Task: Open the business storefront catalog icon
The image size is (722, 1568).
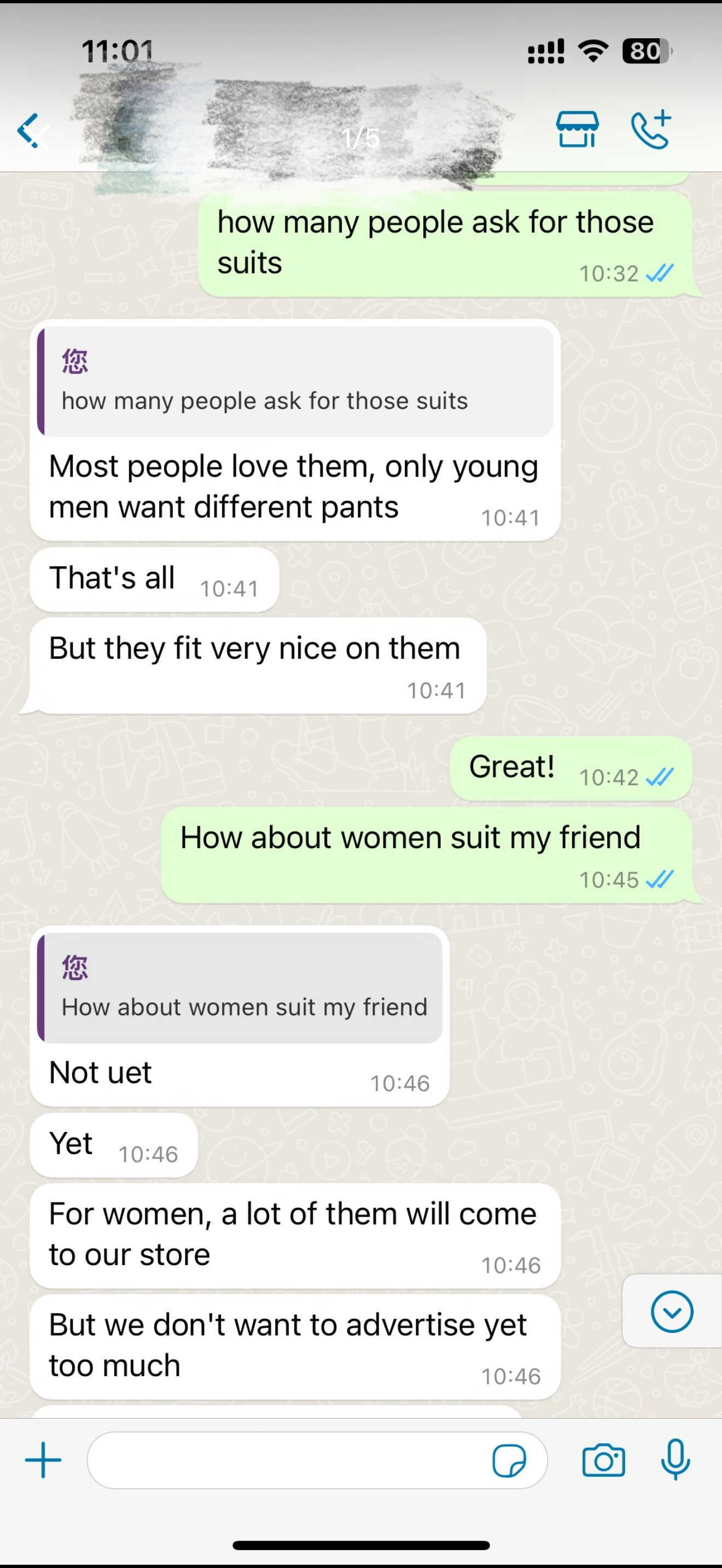Action: [577, 130]
